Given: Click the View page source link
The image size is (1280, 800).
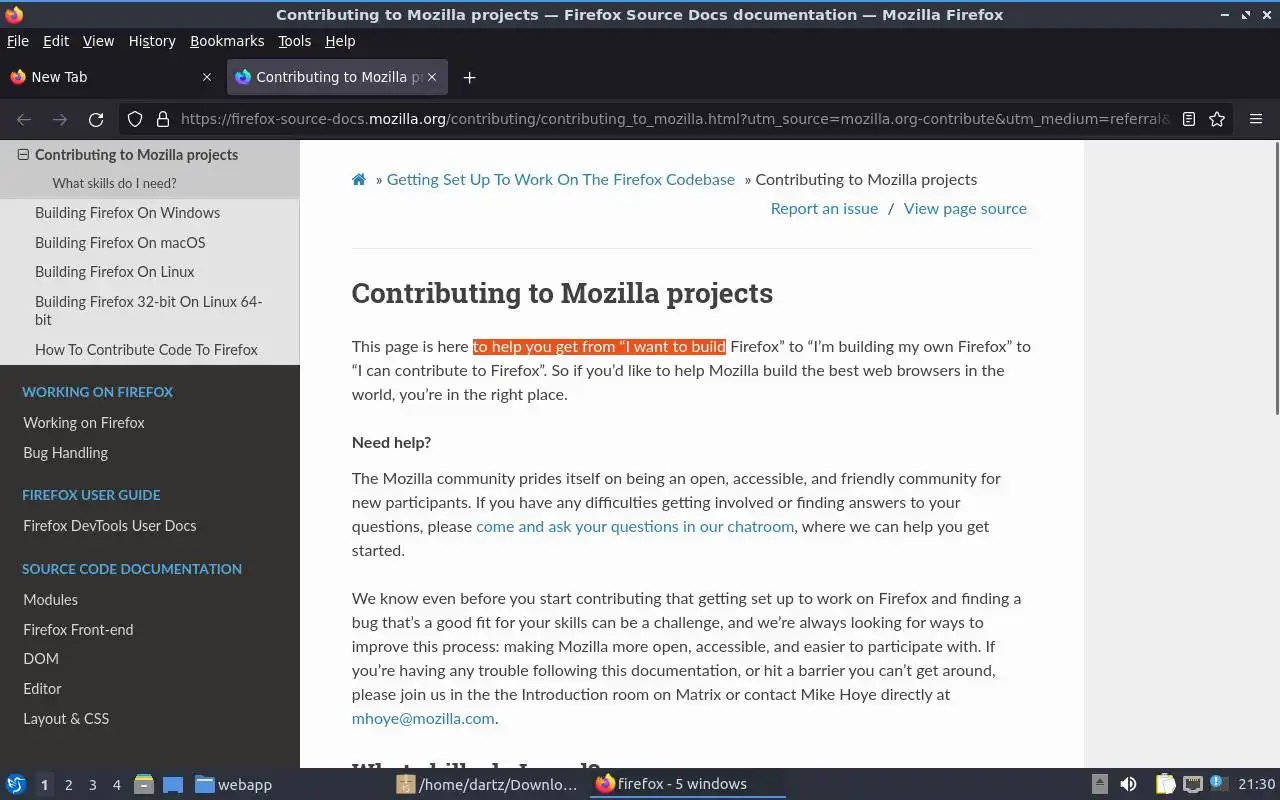Looking at the screenshot, I should pos(965,209).
